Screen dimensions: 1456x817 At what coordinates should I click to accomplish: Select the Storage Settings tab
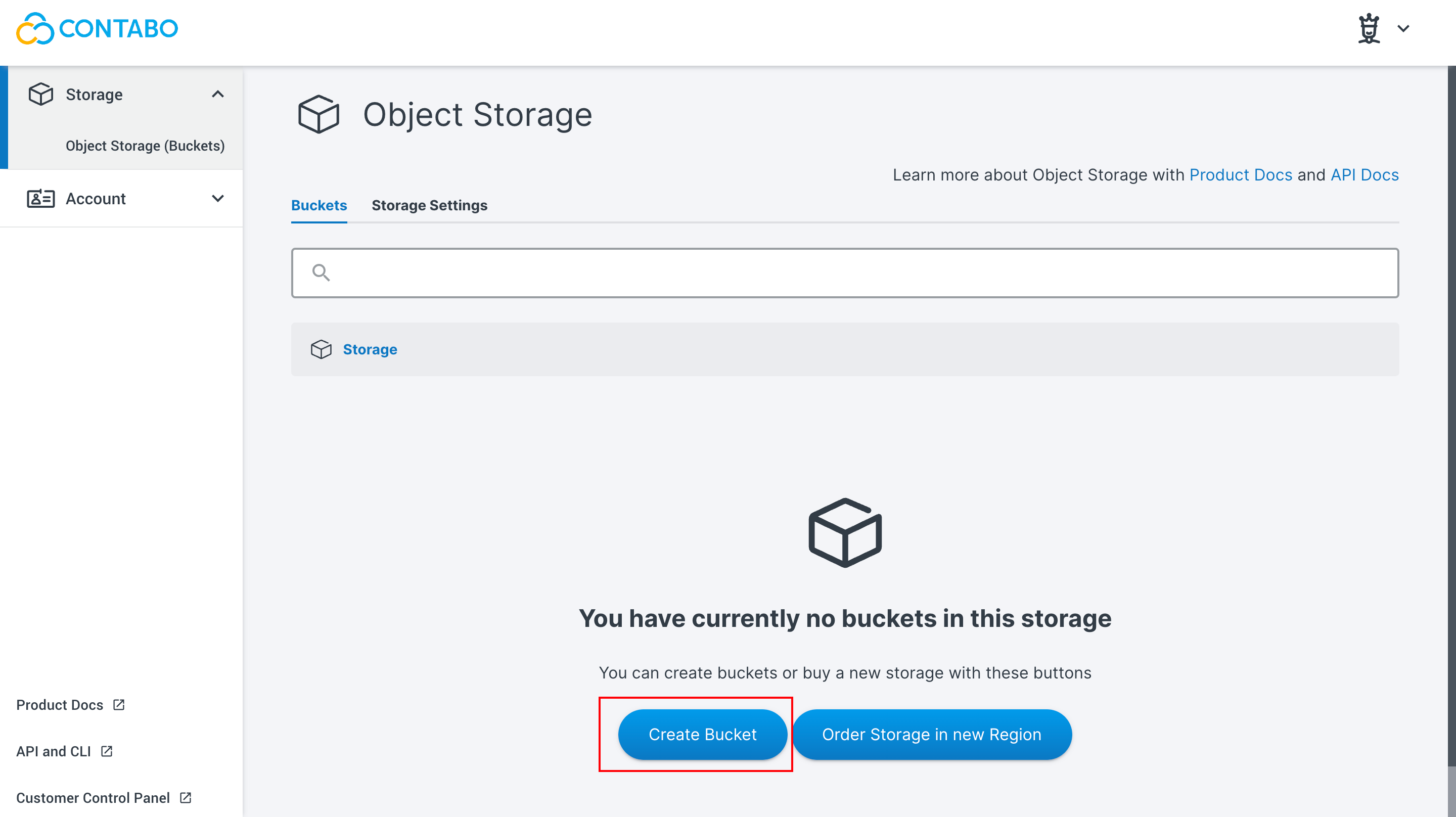[x=429, y=205]
